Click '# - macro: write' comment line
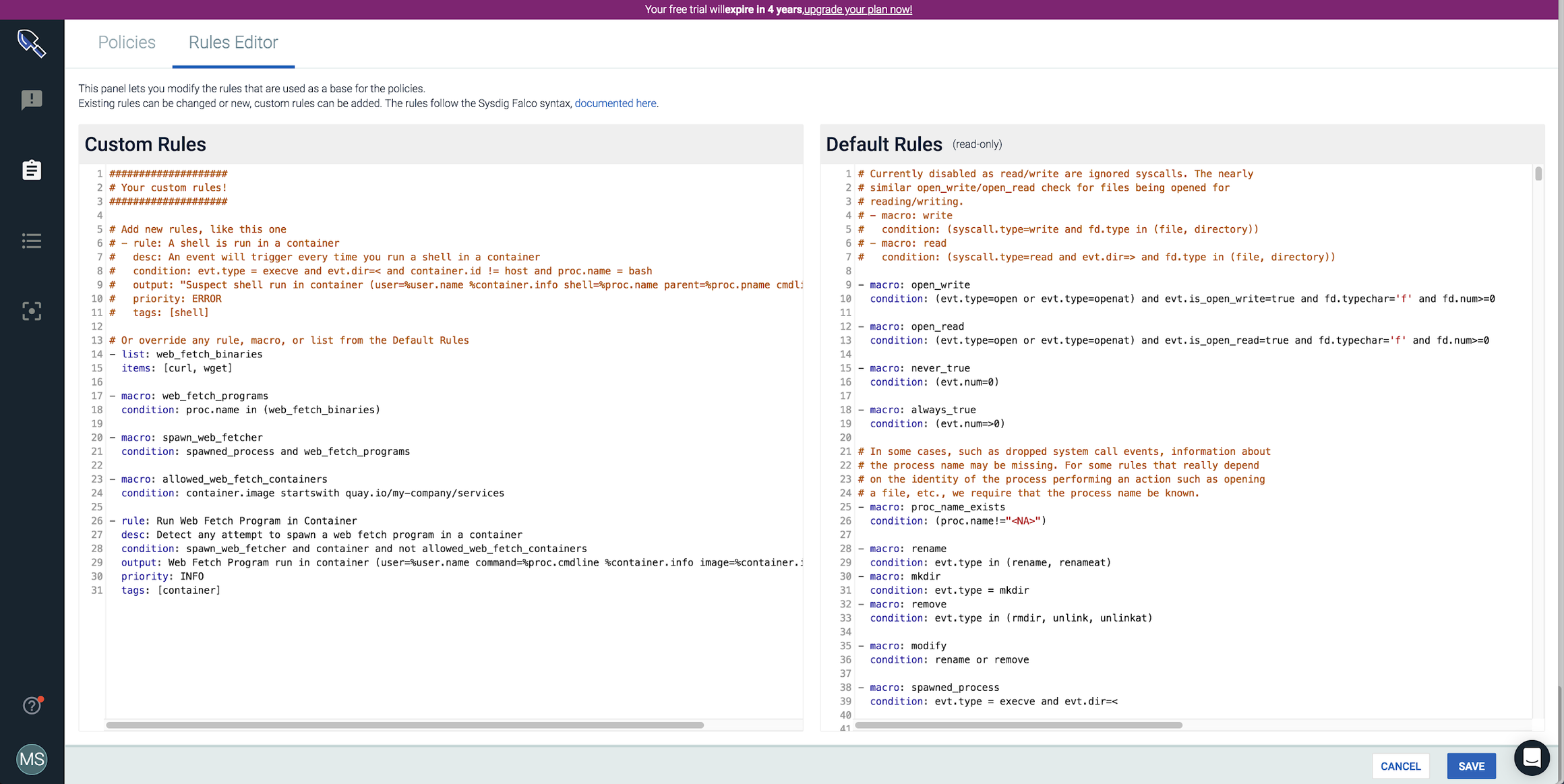 click(905, 216)
